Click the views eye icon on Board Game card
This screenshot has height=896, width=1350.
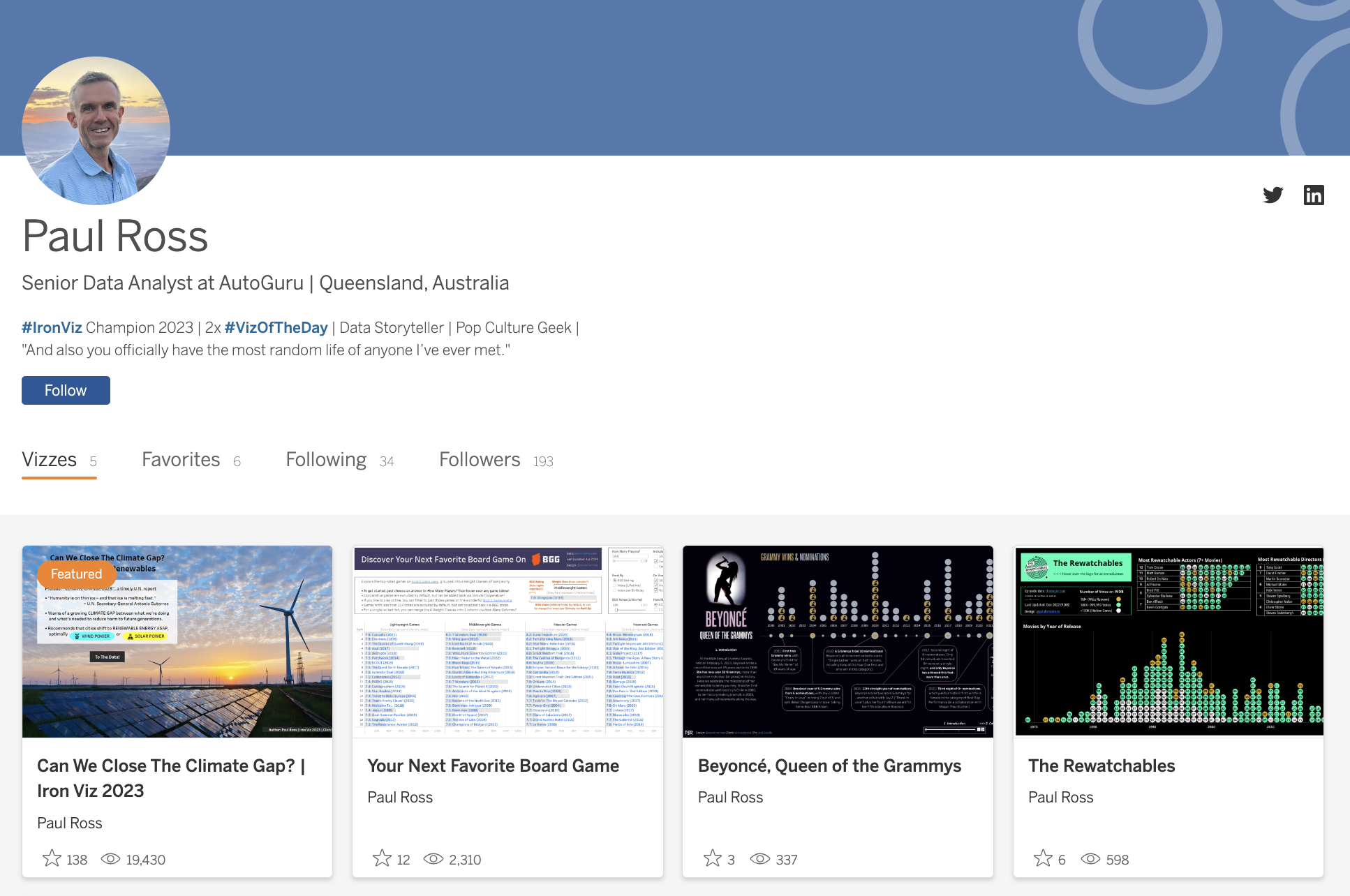point(433,858)
